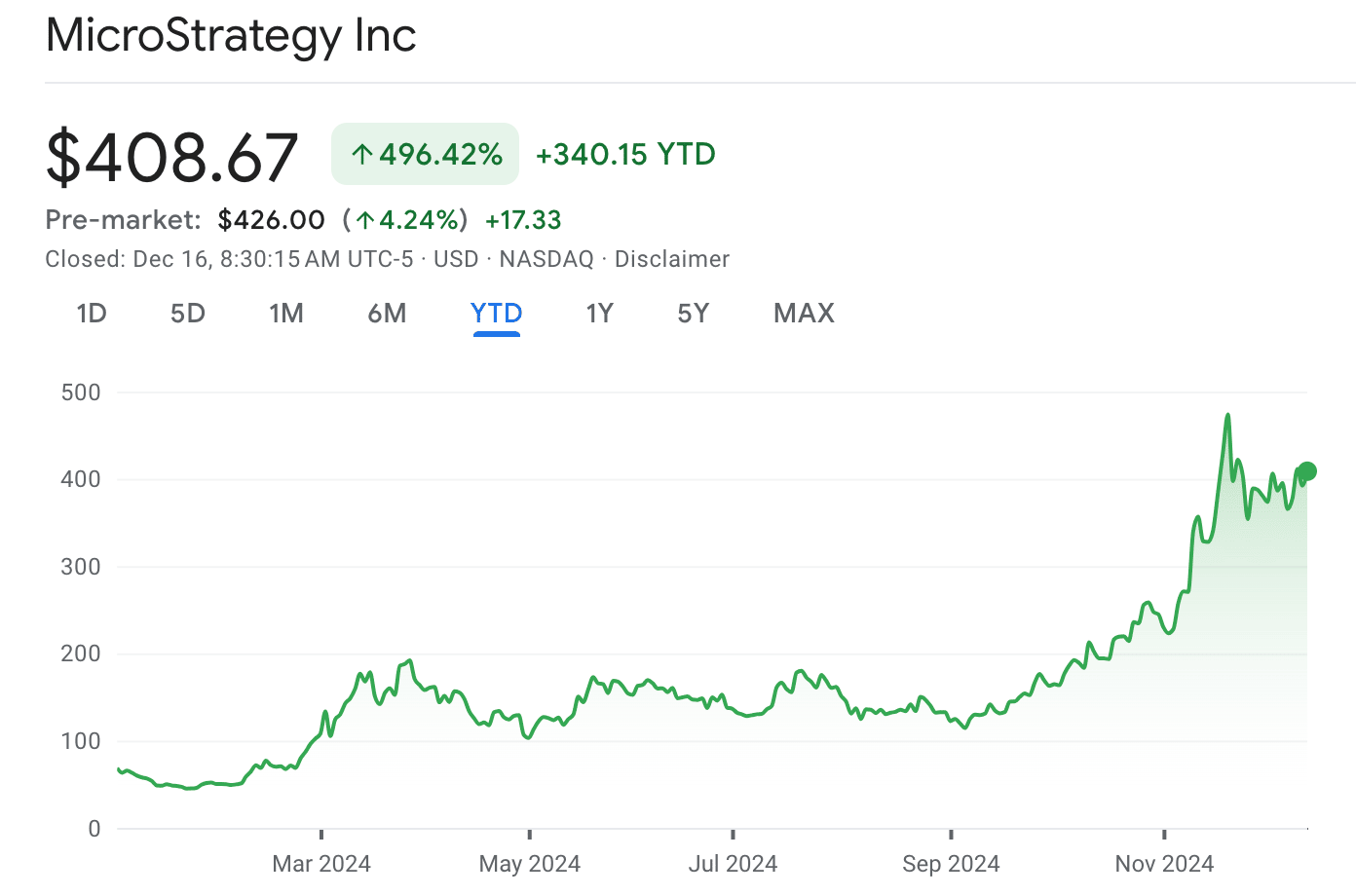
Task: Click the MicroStrategy Inc title
Action: tap(231, 36)
